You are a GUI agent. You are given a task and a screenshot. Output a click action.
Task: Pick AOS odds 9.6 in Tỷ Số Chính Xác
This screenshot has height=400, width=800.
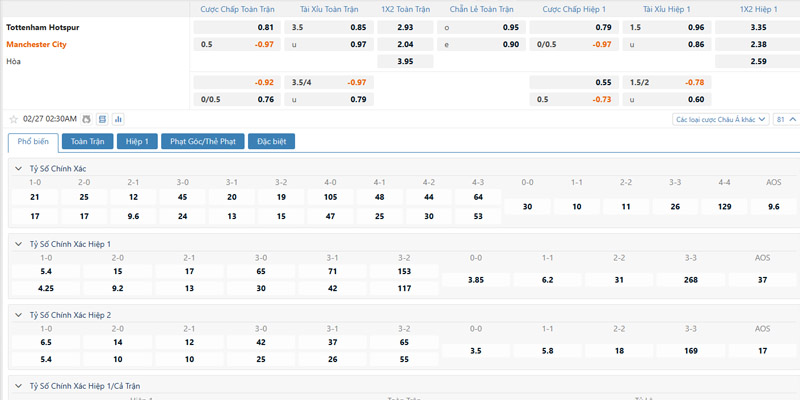tap(774, 207)
